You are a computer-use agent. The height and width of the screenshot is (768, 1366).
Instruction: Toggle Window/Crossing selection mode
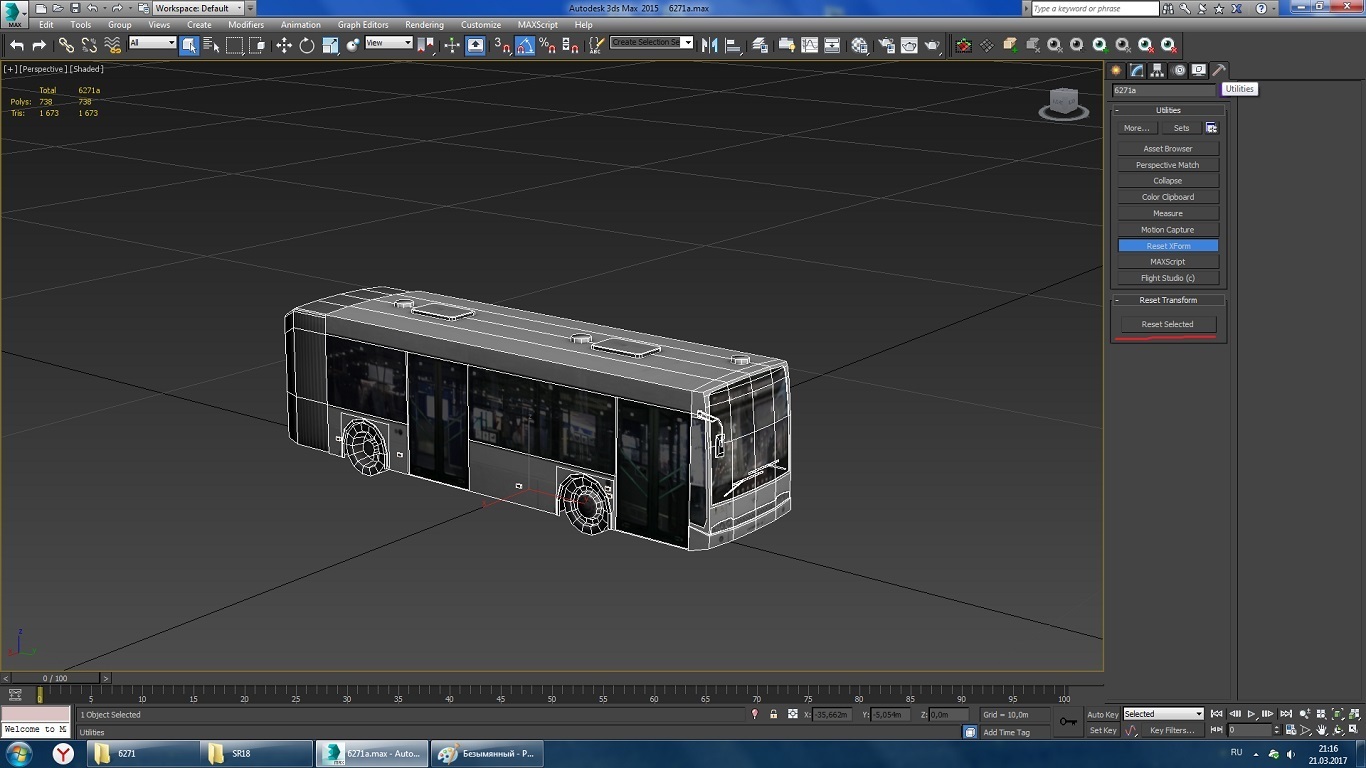tap(257, 45)
